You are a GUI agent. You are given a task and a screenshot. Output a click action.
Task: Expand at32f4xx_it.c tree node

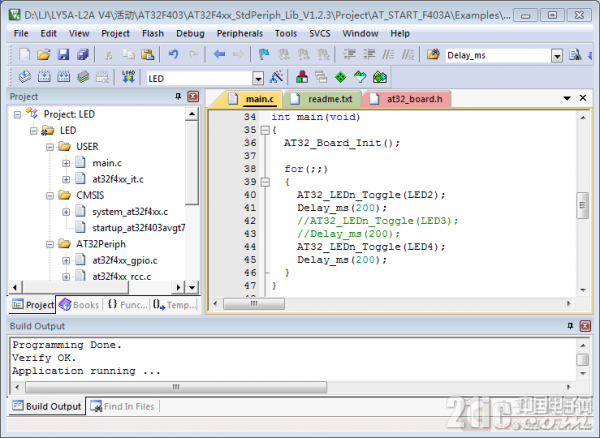[66, 179]
